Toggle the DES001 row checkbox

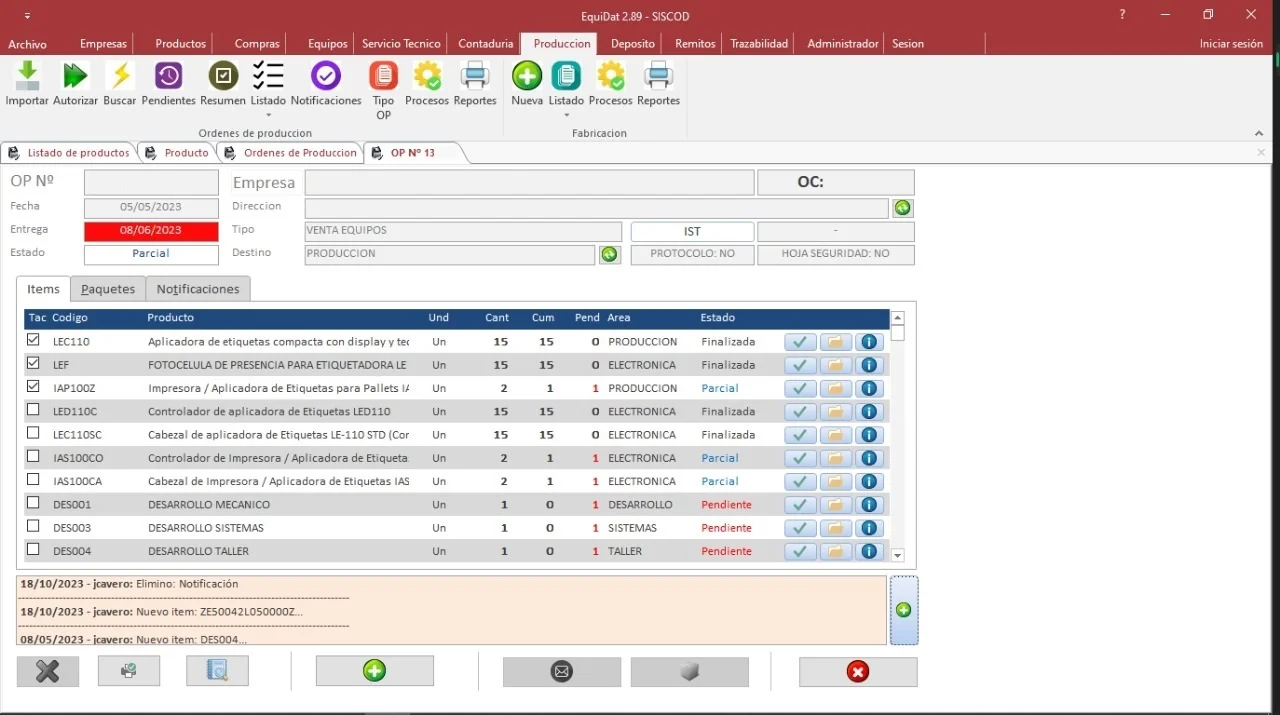pyautogui.click(x=33, y=503)
